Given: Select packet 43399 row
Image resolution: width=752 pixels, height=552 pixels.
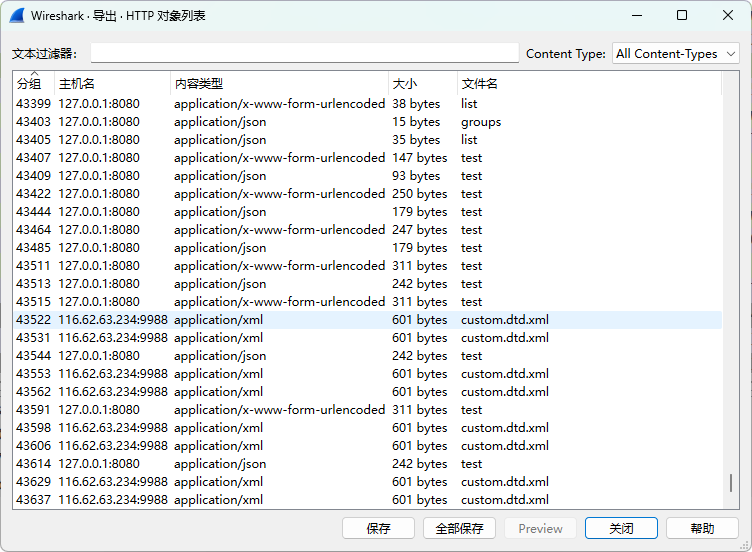Looking at the screenshot, I should click(x=367, y=104).
